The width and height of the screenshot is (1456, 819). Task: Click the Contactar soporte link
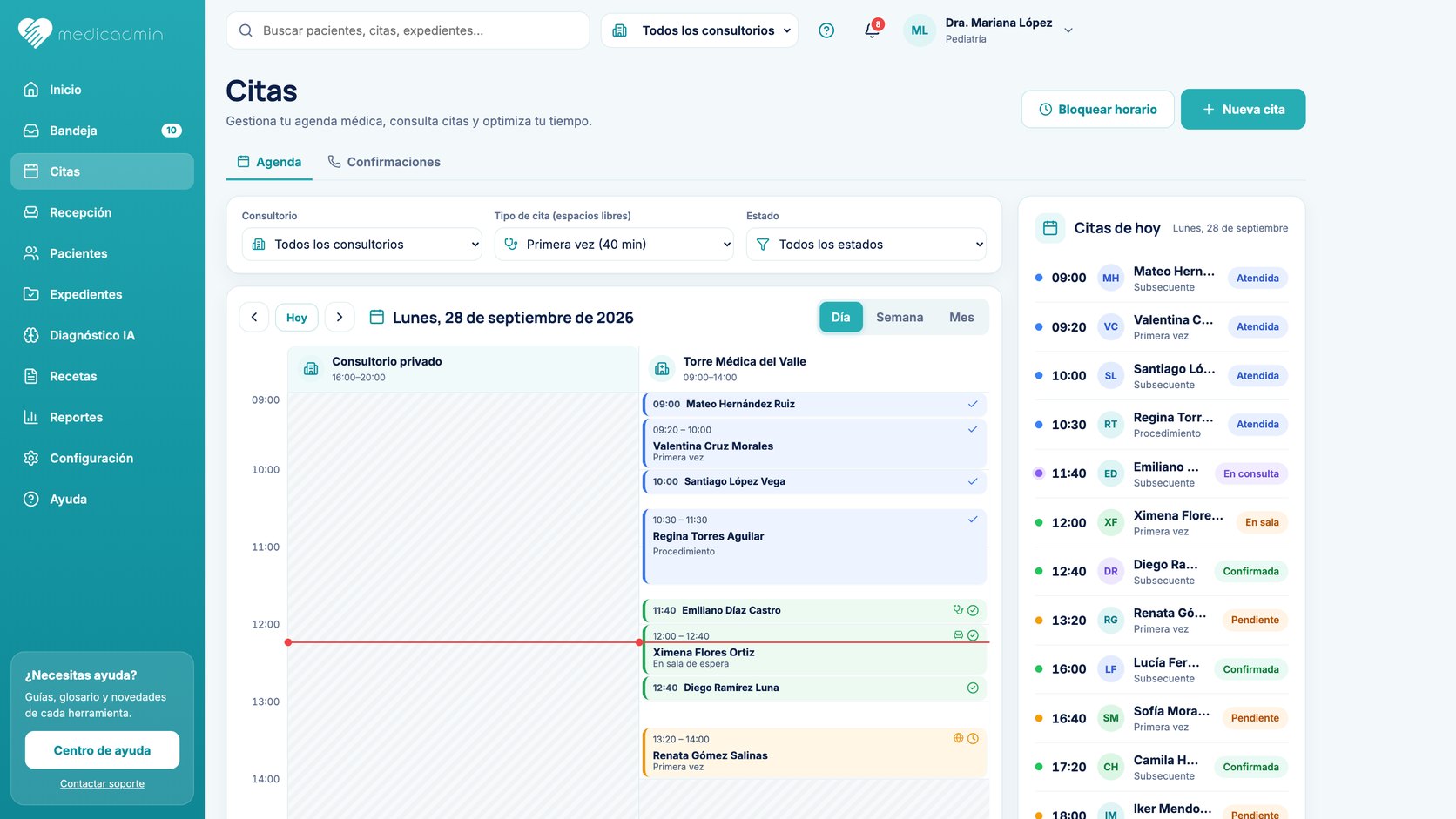[102, 783]
